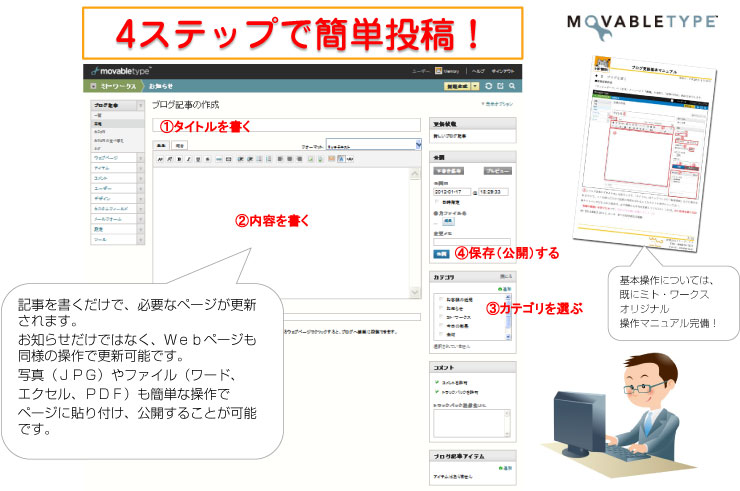
Task: Switch to the first editor tab 本文
Action: pyautogui.click(x=161, y=145)
